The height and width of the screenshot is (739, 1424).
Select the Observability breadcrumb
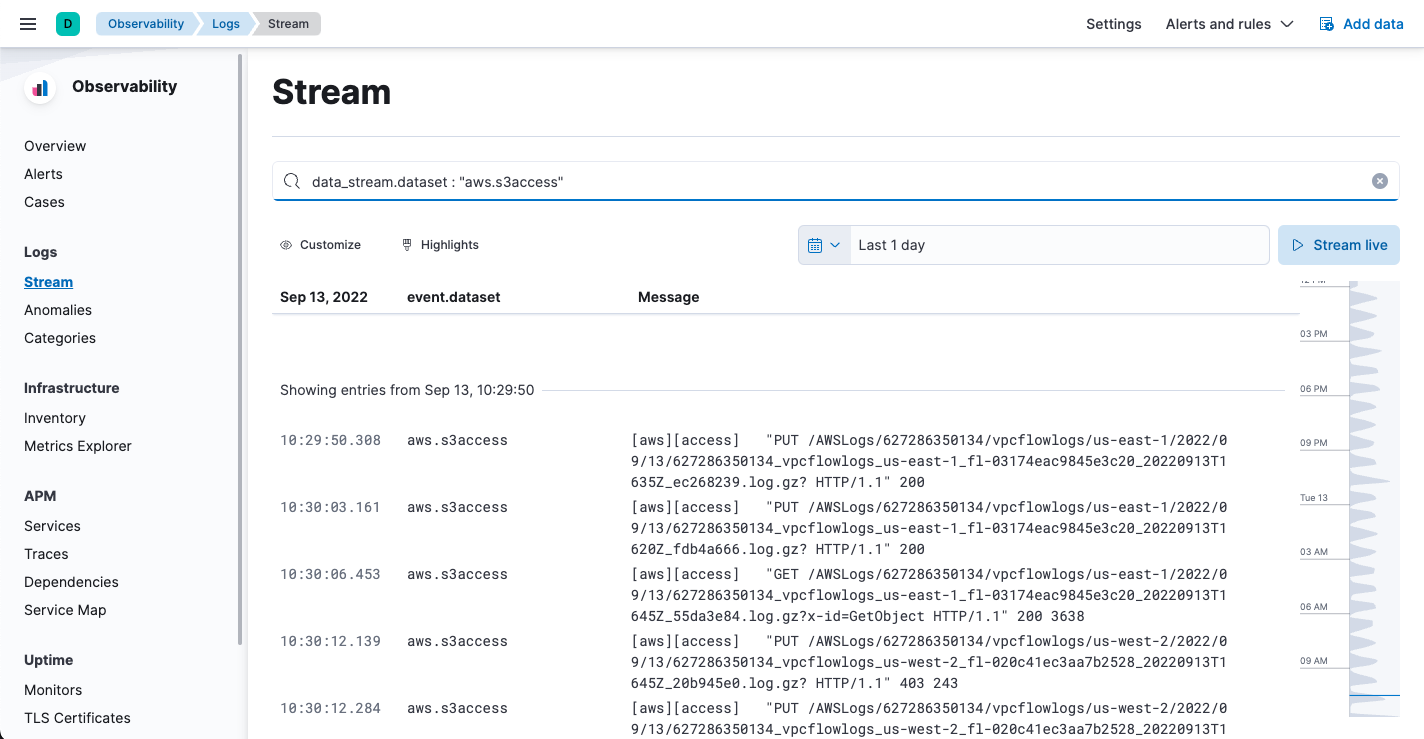click(146, 23)
